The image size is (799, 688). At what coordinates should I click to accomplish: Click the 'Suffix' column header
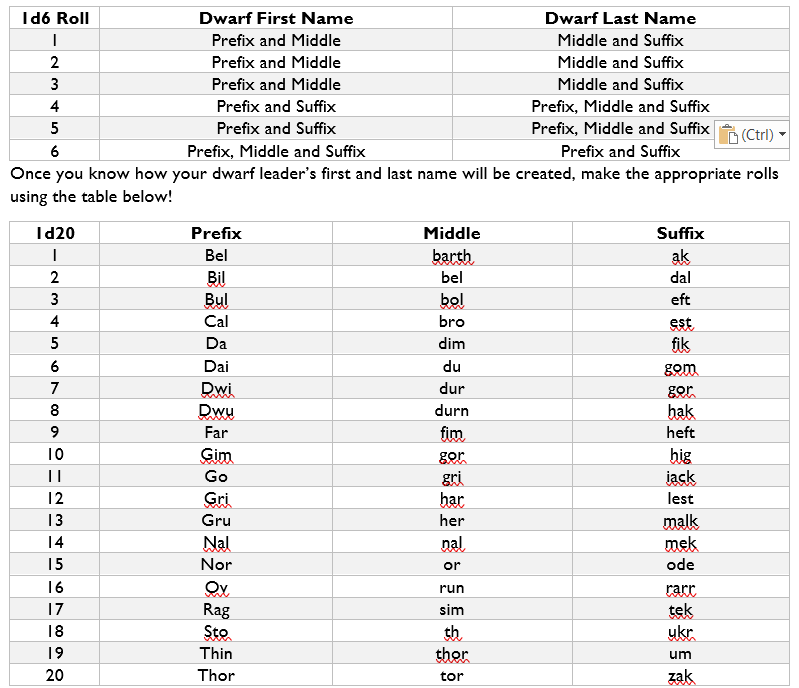[680, 233]
